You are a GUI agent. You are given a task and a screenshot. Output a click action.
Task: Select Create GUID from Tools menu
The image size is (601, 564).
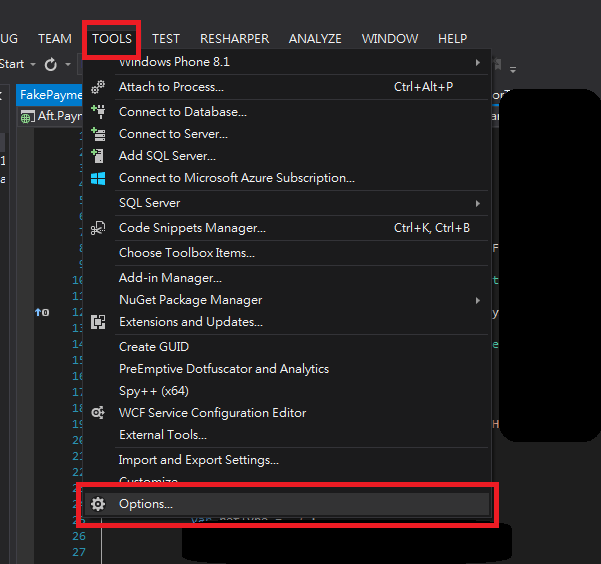click(x=153, y=347)
